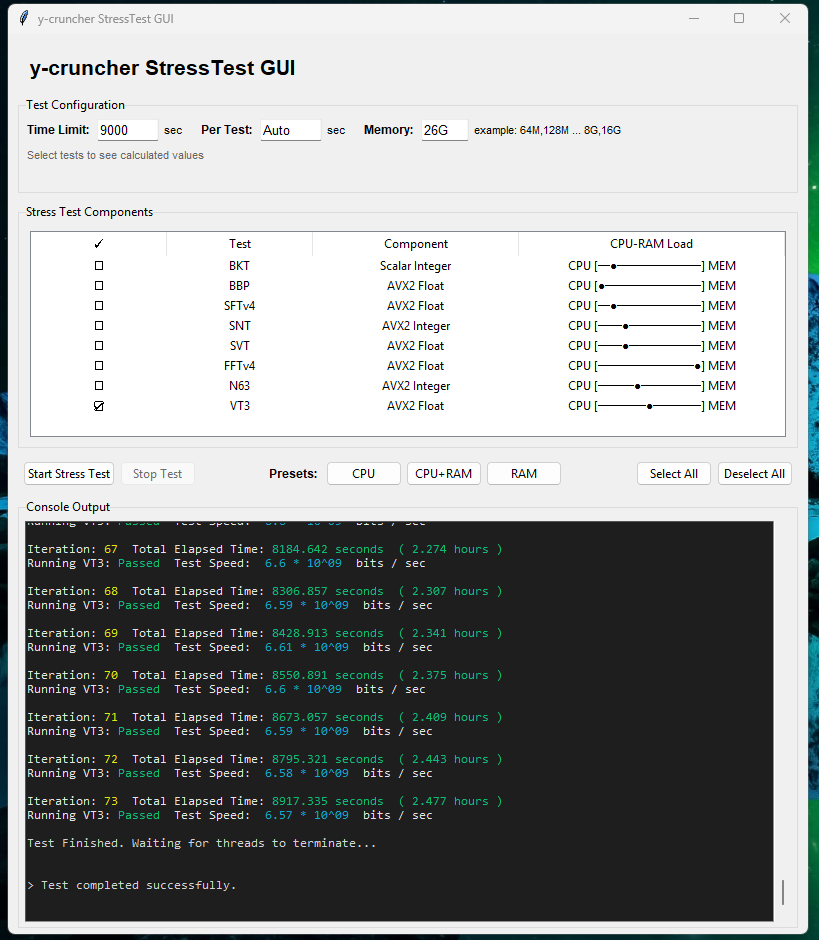Click the '6.61 * 10^09' speed value
819x940 pixels.
(x=306, y=647)
